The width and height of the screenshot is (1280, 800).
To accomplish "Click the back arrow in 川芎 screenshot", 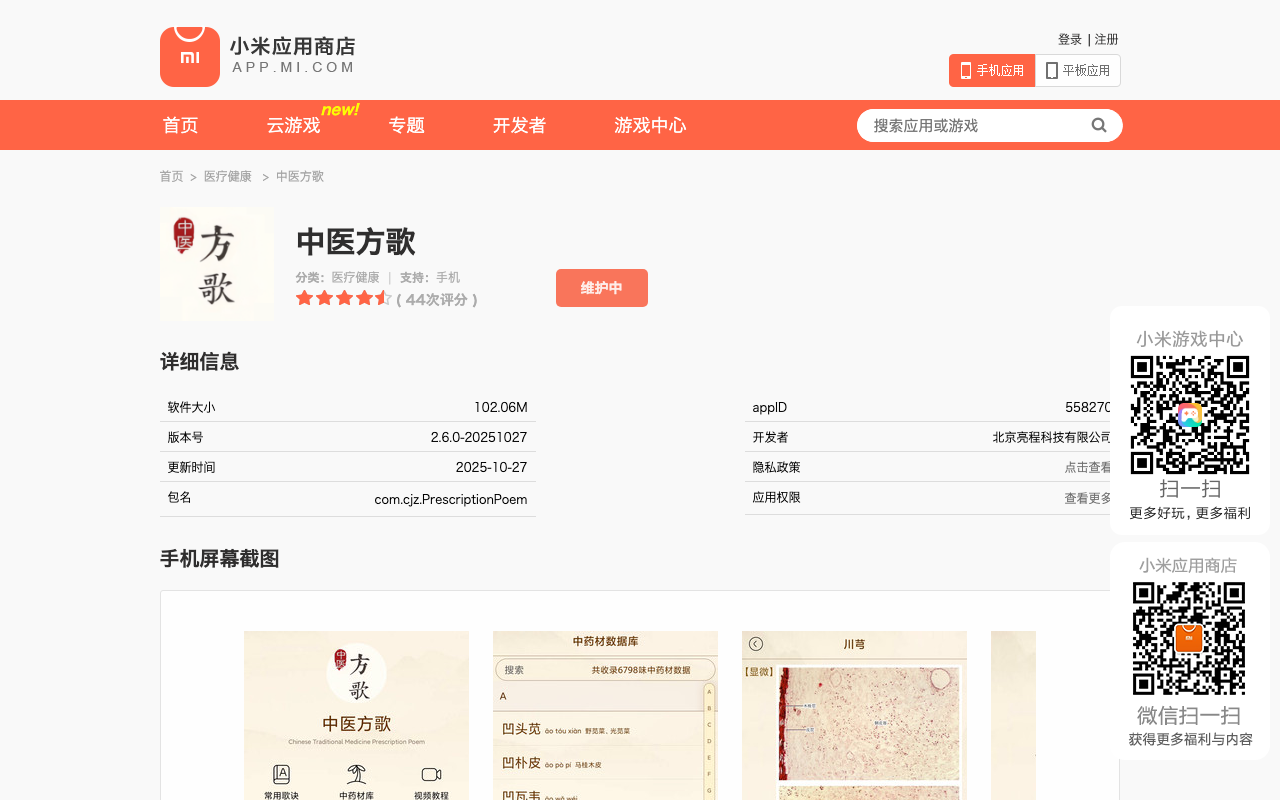I will point(756,644).
